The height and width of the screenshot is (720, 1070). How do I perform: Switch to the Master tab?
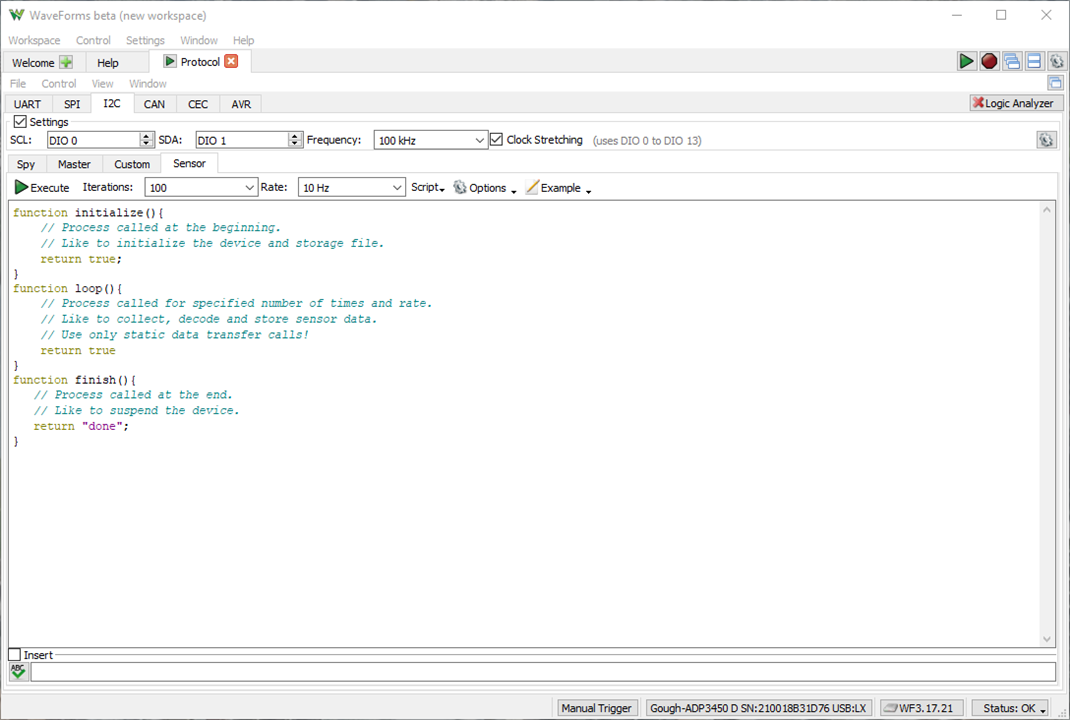point(74,164)
